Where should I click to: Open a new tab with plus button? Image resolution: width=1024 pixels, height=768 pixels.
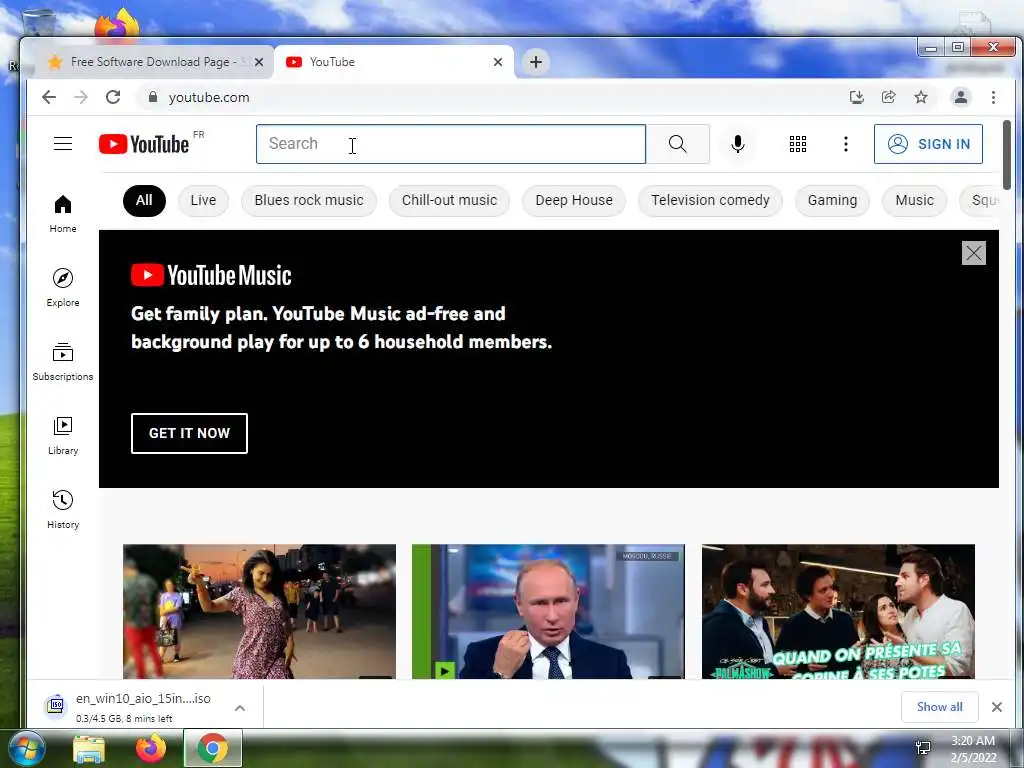[x=536, y=62]
